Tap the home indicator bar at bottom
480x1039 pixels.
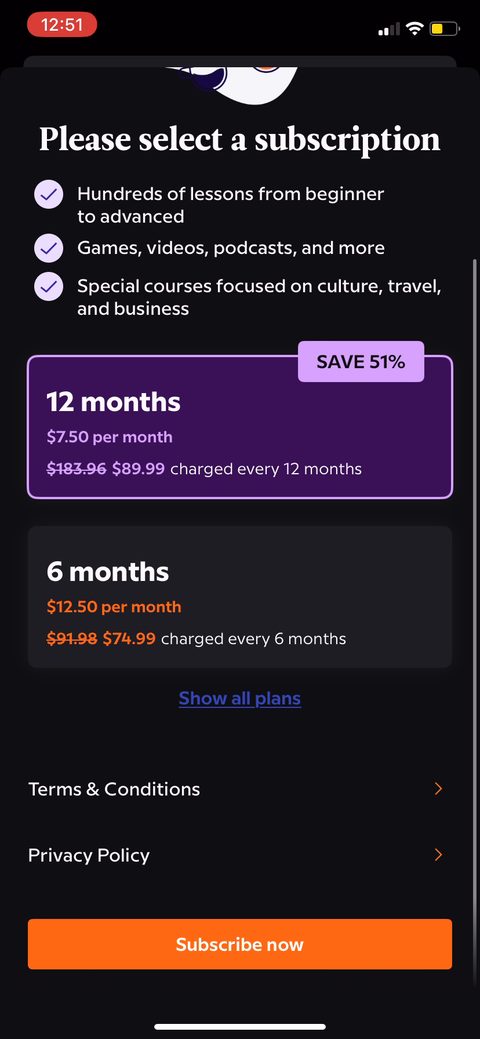pyautogui.click(x=240, y=1026)
